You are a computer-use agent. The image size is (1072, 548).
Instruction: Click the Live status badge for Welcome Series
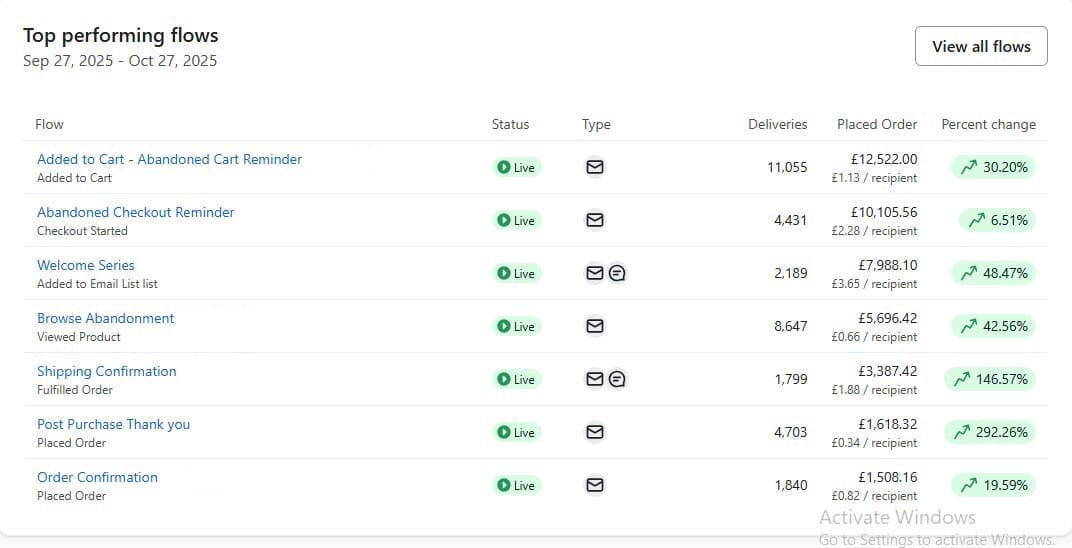click(x=517, y=274)
